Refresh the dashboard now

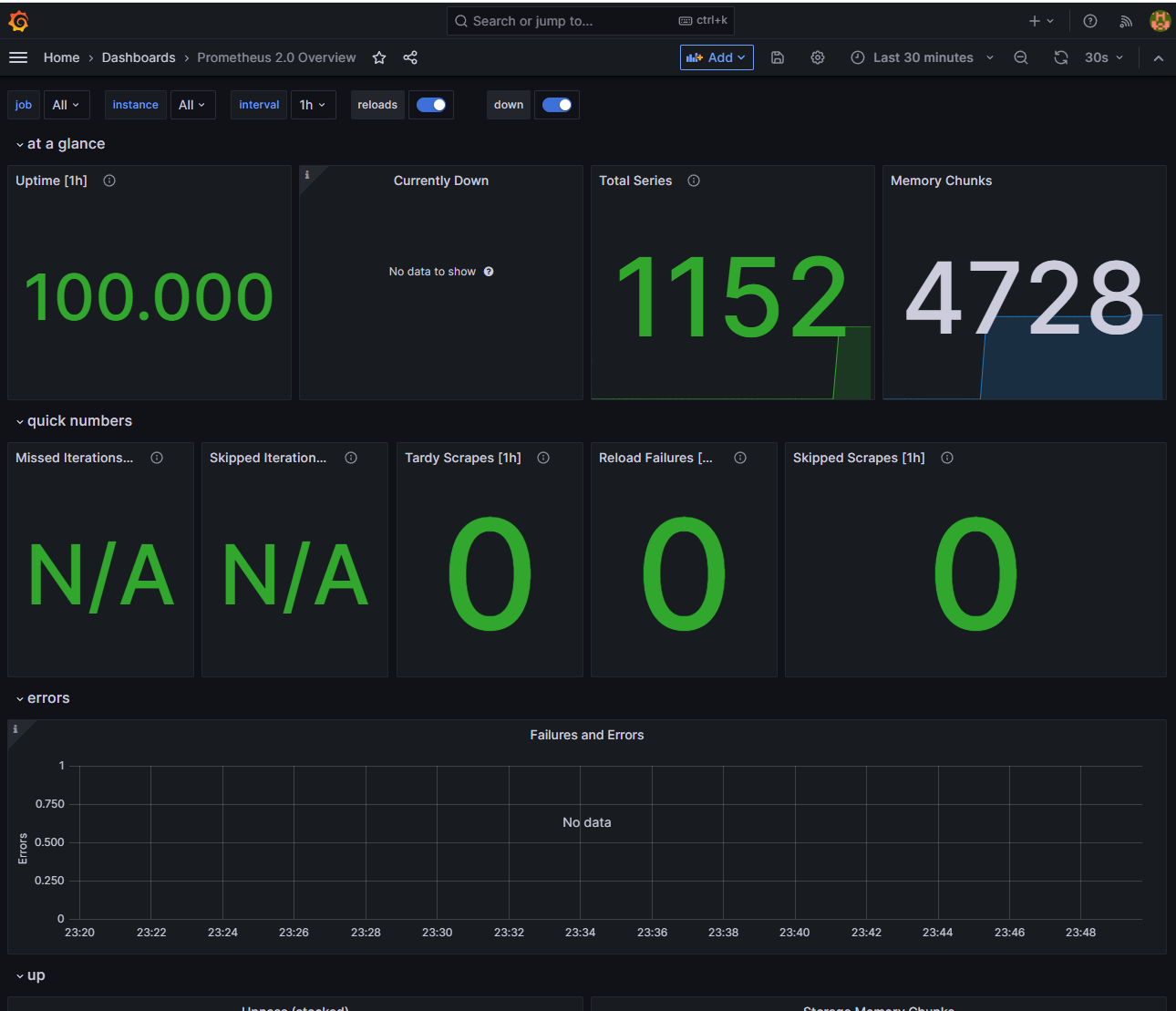[x=1061, y=57]
